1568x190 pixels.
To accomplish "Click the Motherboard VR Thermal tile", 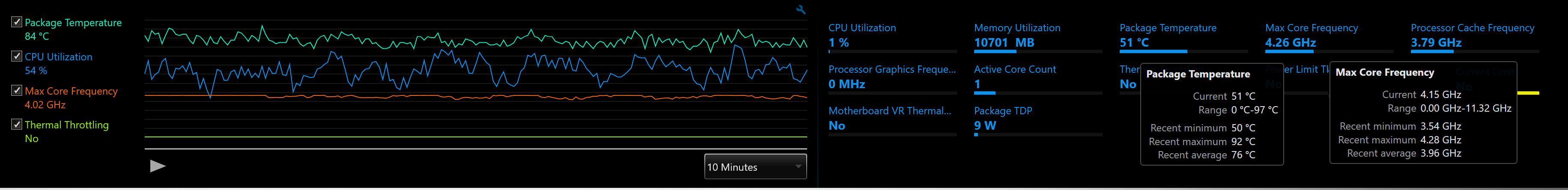I will click(892, 121).
